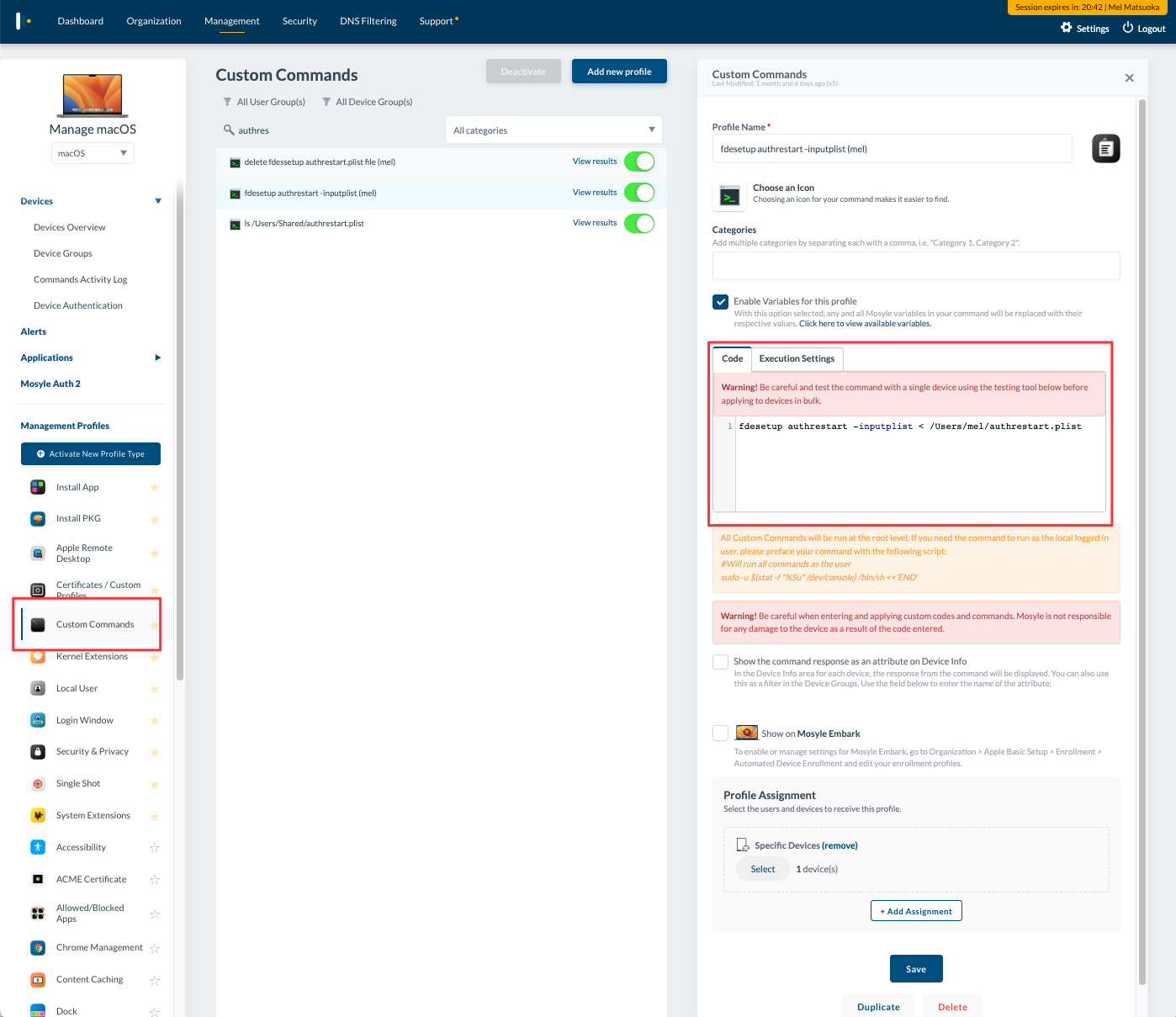The width and height of the screenshot is (1176, 1017).
Task: Expand the Applications section arrow
Action: [158, 358]
